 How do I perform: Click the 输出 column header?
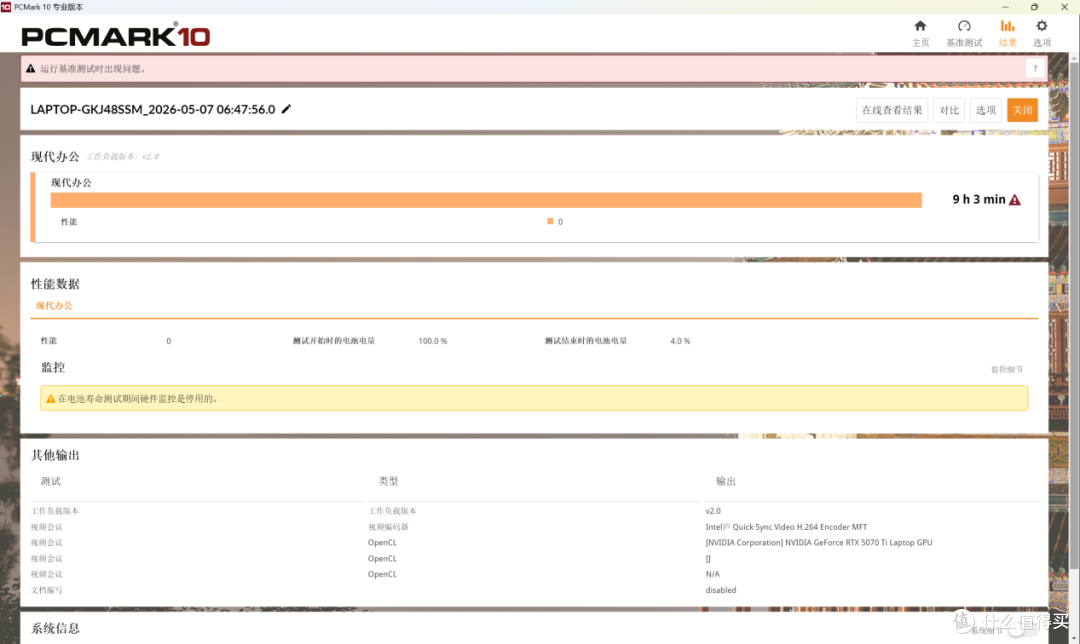726,481
